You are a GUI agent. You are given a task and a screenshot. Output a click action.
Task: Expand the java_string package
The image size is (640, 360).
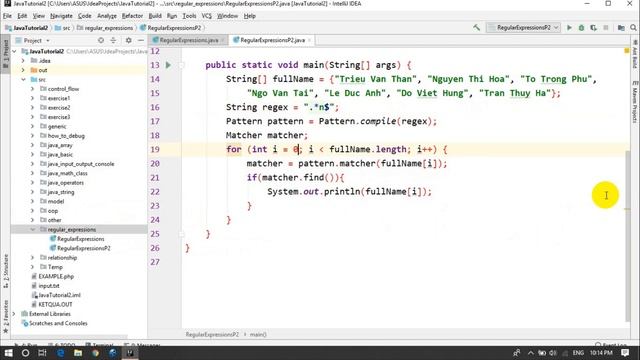click(32, 192)
